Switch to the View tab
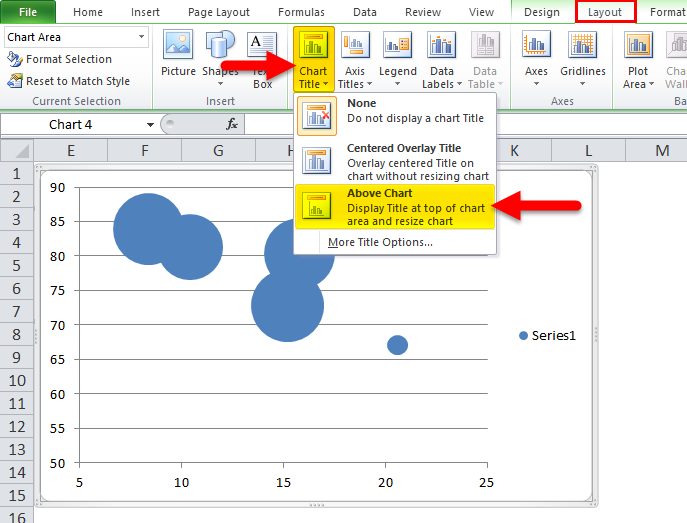This screenshot has height=523, width=687. pos(481,12)
